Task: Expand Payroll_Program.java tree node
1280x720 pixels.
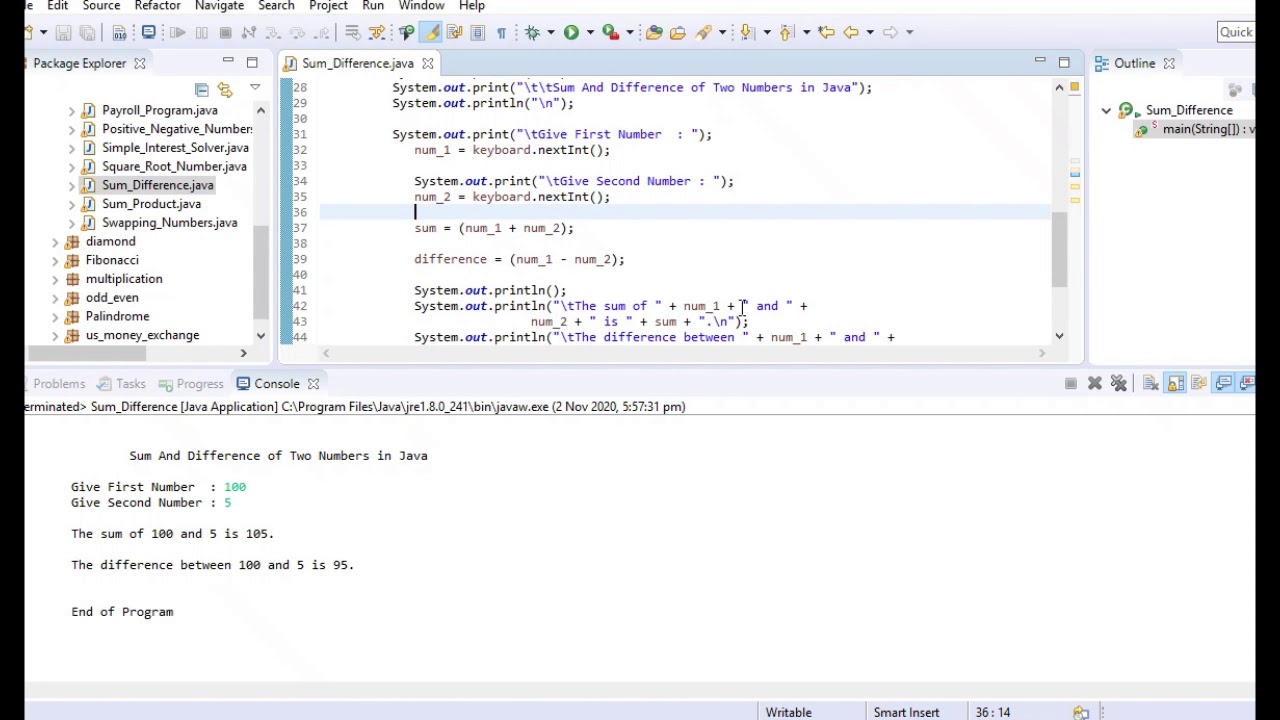Action: pos(72,111)
